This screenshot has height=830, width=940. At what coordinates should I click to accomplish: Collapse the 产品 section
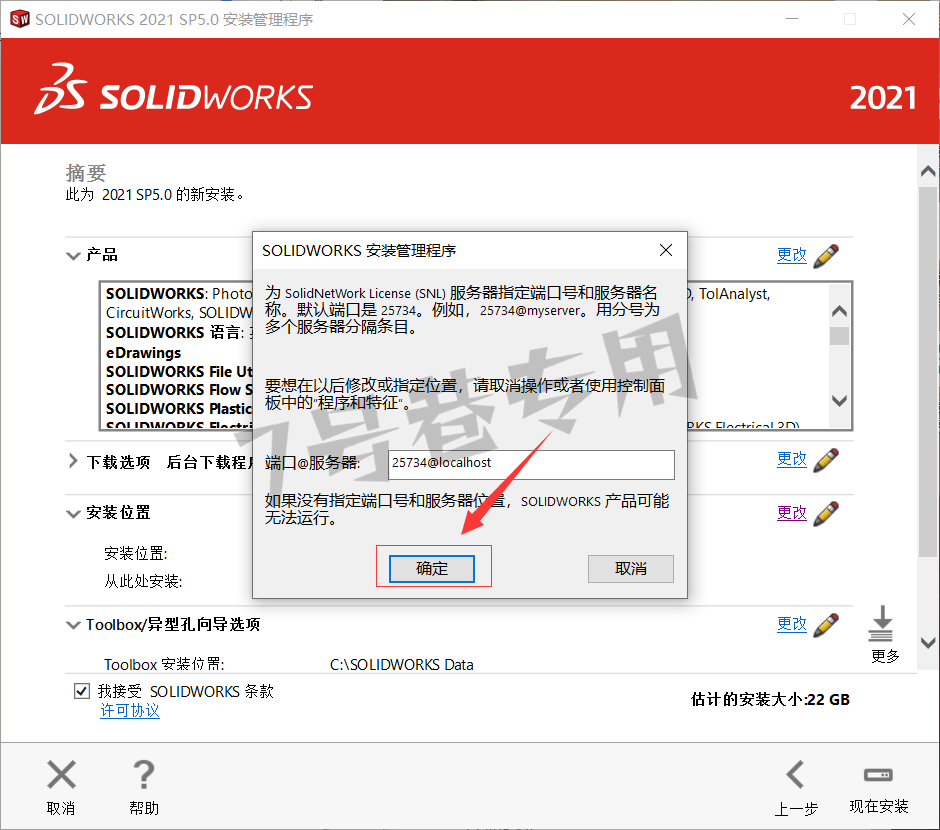(x=73, y=256)
